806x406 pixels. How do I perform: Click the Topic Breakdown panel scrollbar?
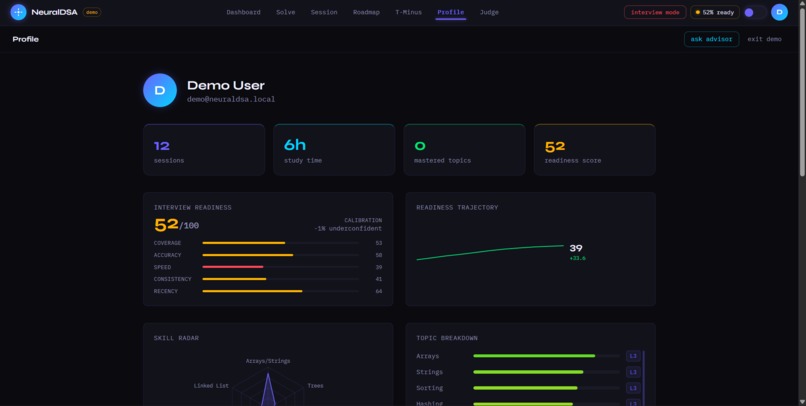click(x=644, y=378)
